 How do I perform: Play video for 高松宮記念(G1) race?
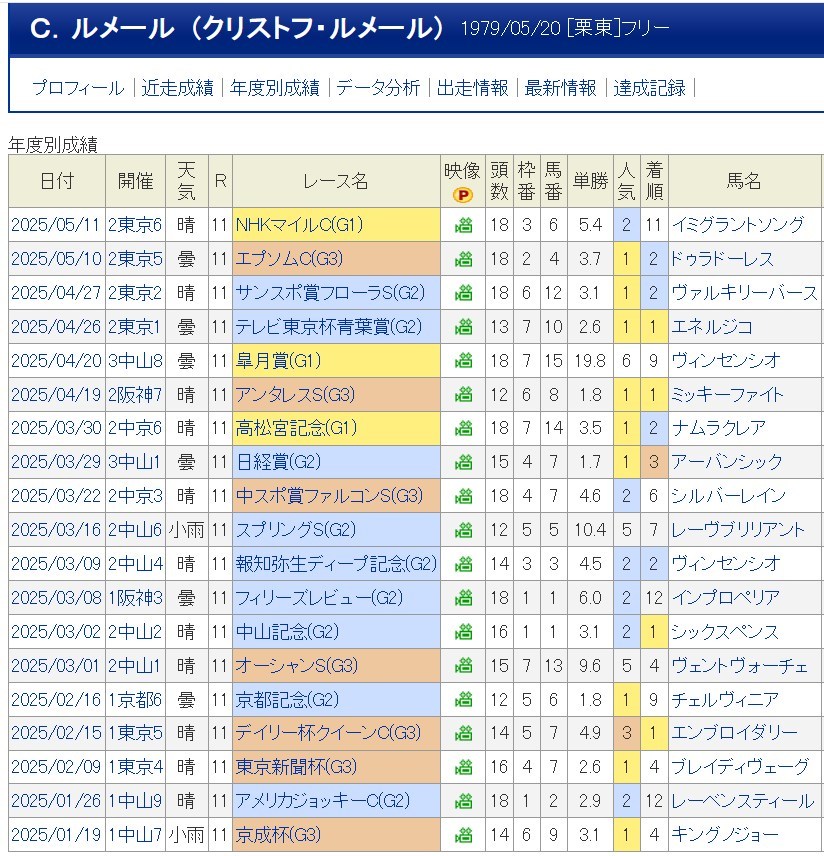click(463, 429)
